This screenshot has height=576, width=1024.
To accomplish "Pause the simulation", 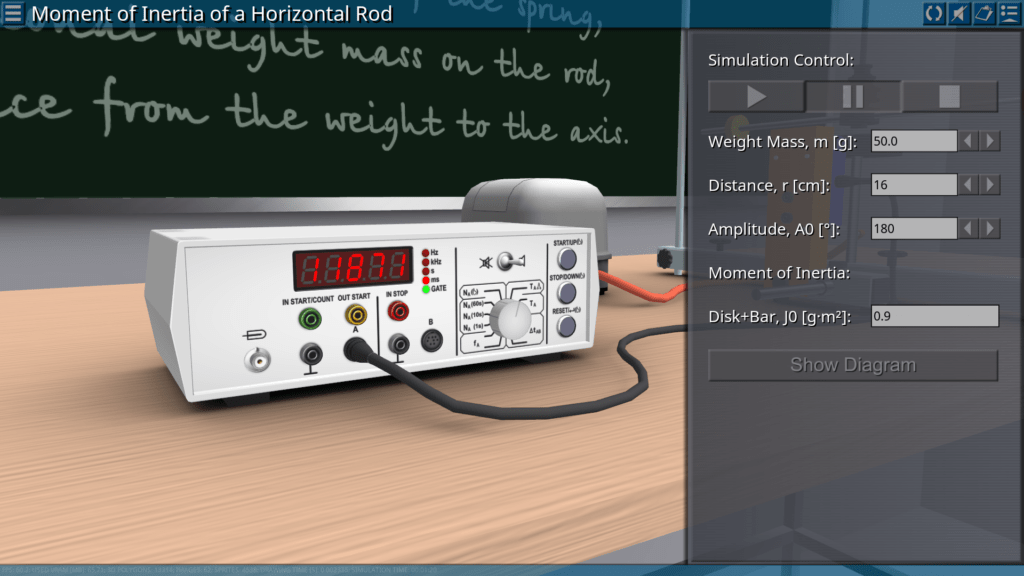I will (853, 97).
